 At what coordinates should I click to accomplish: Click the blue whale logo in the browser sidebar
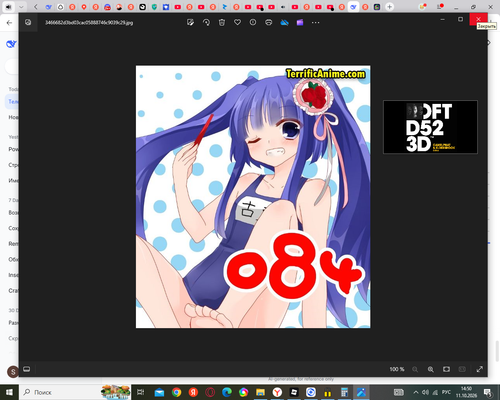point(11,44)
